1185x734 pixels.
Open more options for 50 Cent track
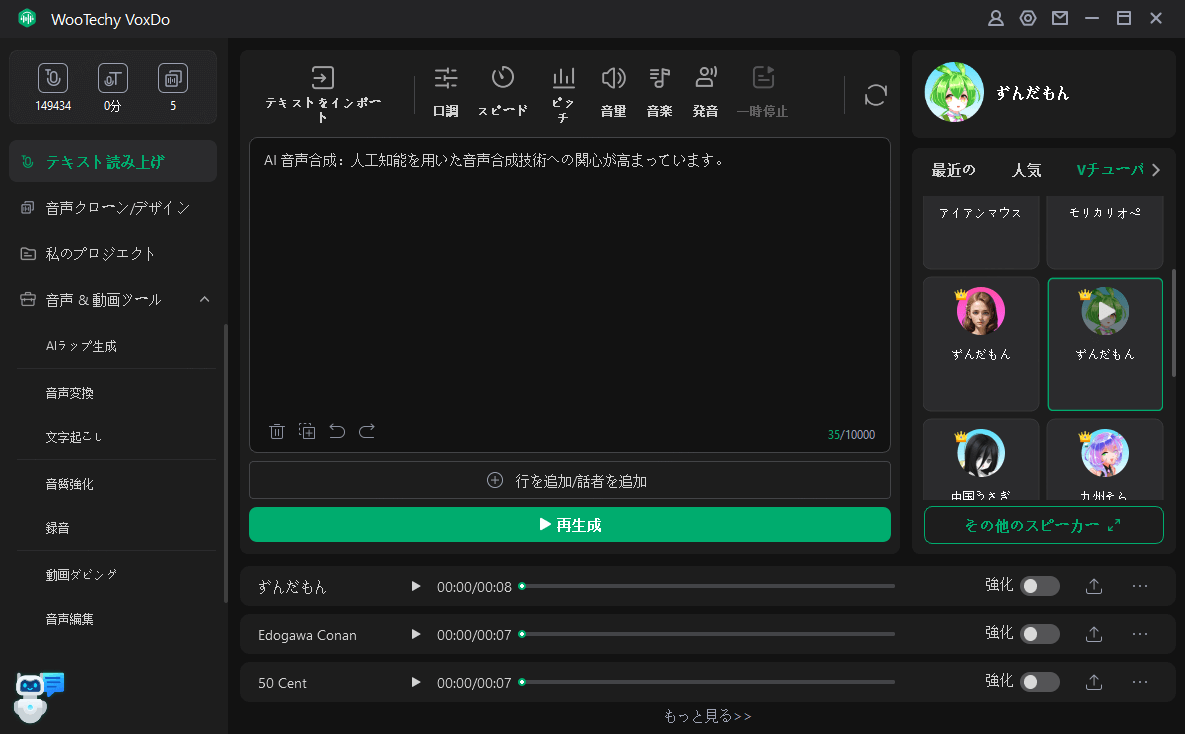point(1140,682)
